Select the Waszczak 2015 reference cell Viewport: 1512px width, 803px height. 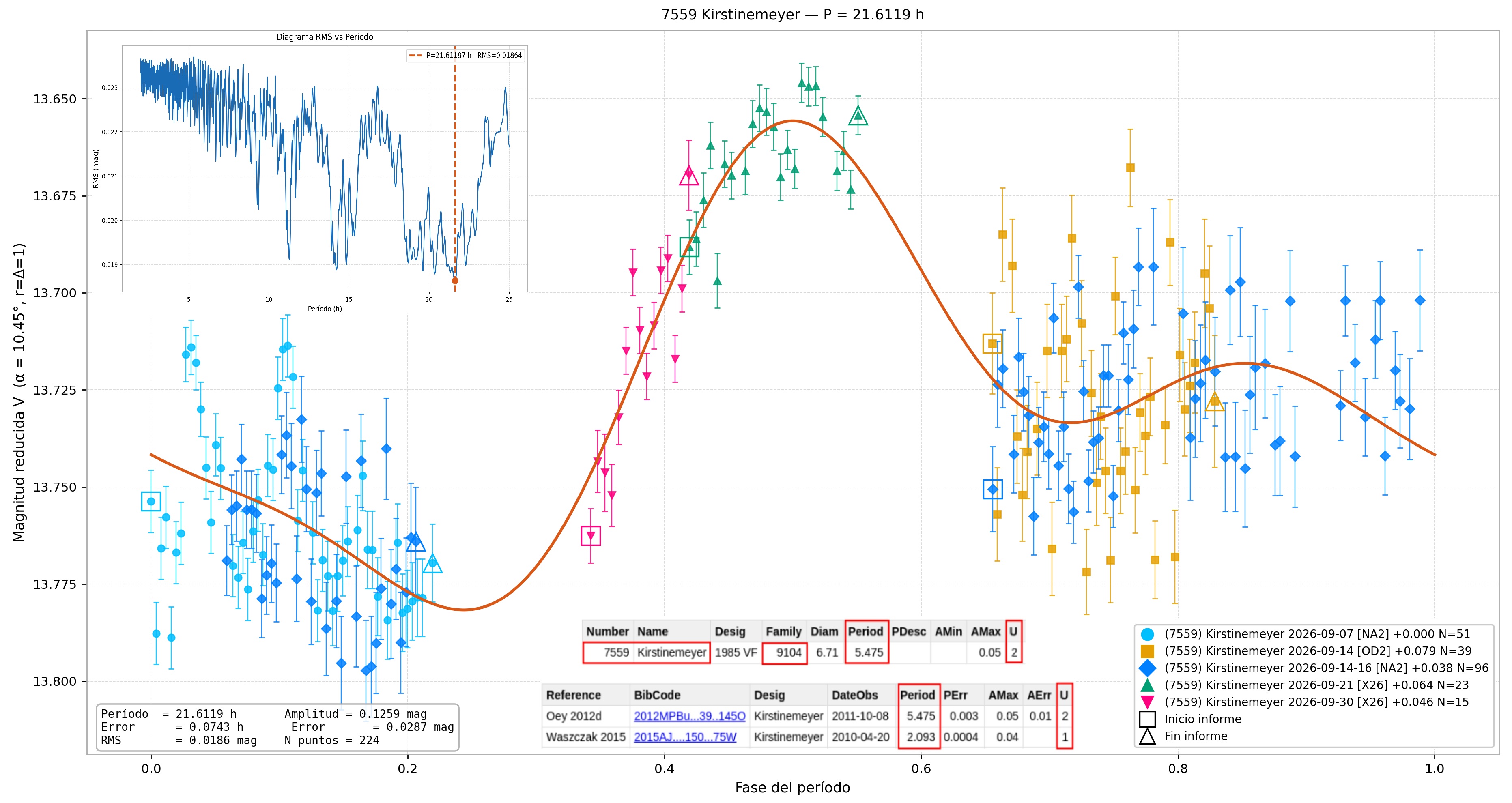[x=586, y=737]
